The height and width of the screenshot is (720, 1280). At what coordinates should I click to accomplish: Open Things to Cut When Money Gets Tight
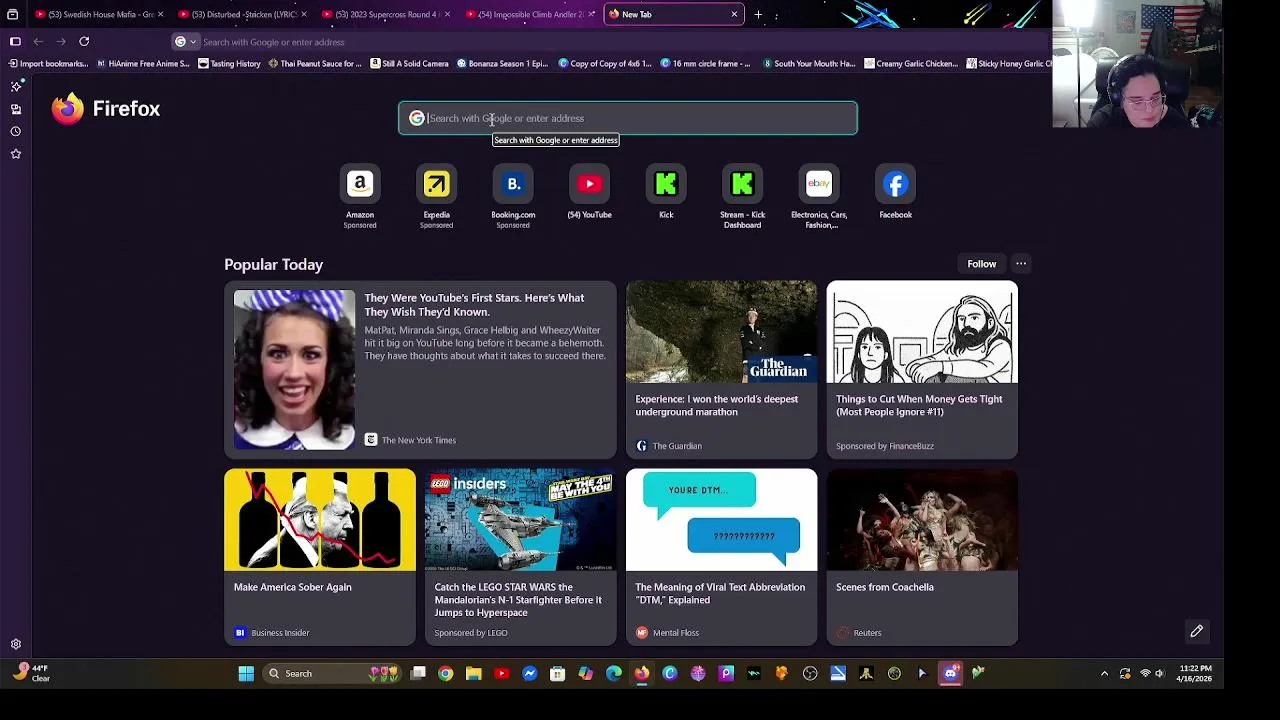point(922,369)
